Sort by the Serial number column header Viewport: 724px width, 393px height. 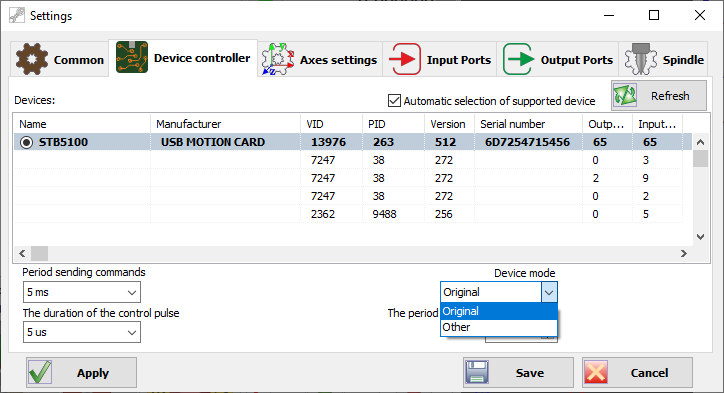pos(529,124)
